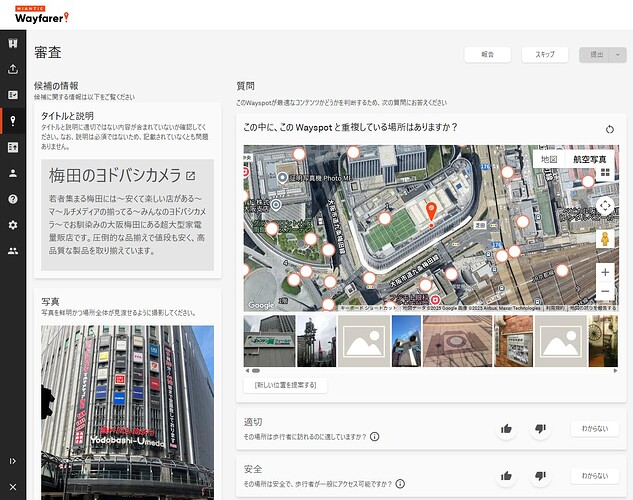This screenshot has height=500, width=633.
Task: Select second thumbnail with dark sculpture
Action: [316, 341]
